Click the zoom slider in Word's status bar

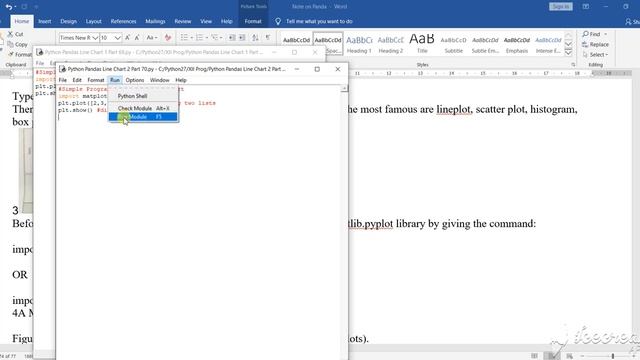pyautogui.click(x=613, y=356)
